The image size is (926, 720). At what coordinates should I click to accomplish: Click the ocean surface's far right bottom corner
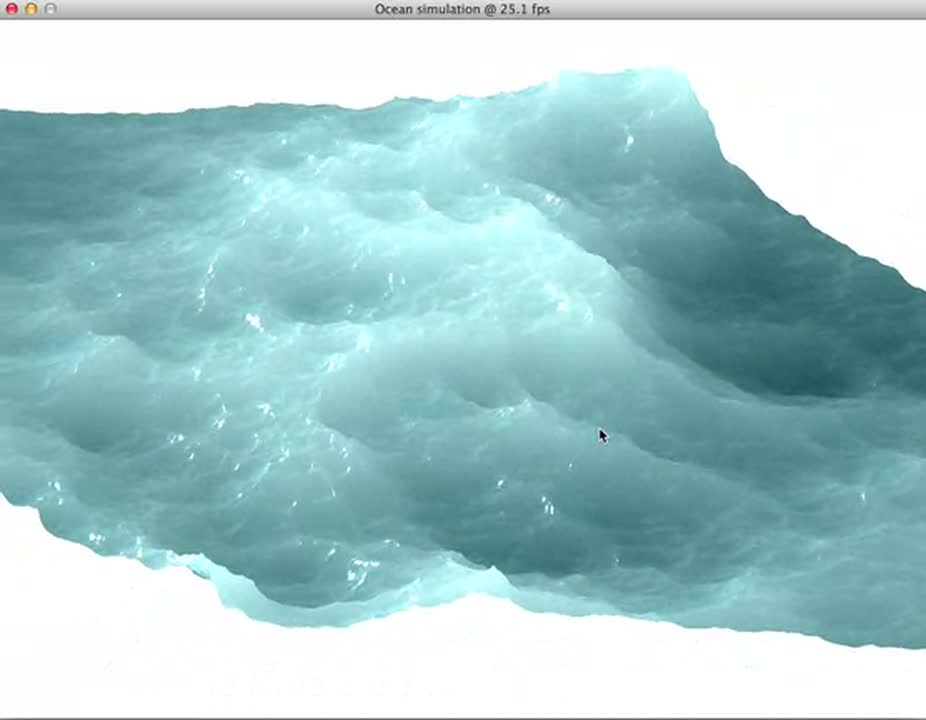tap(918, 643)
